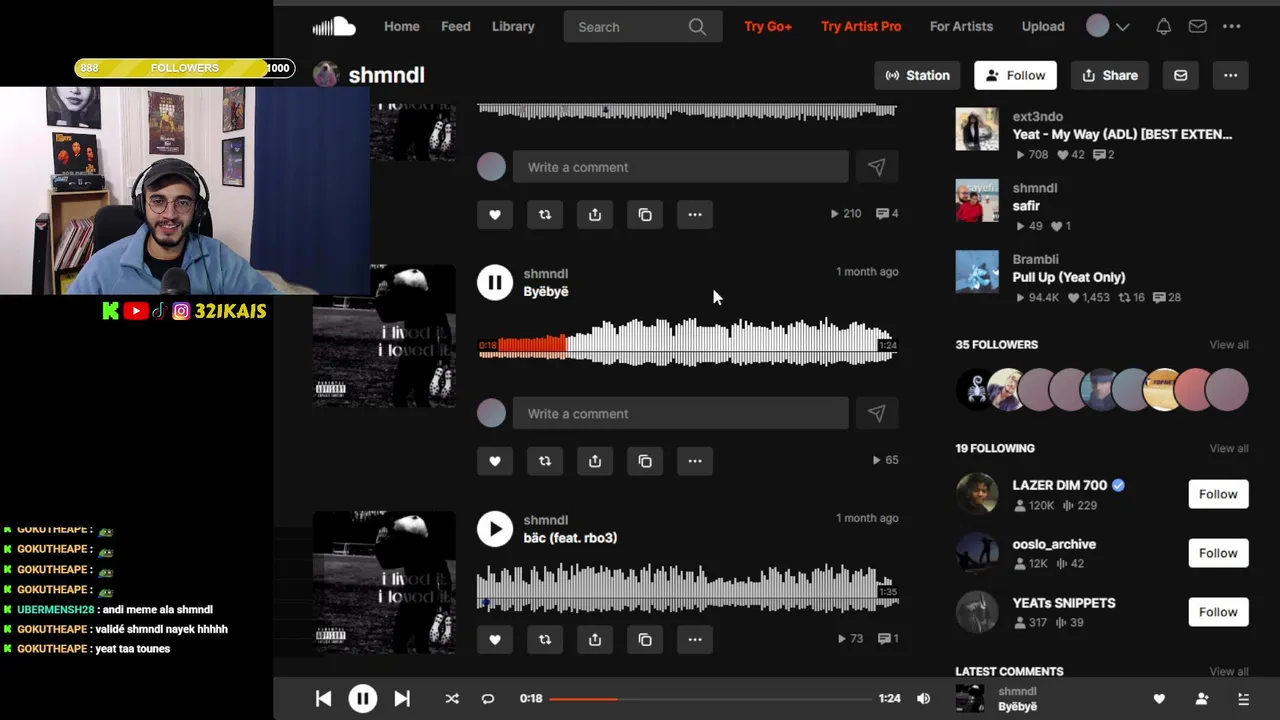
Task: Follow YEATs SNIPPETS
Action: coord(1218,612)
